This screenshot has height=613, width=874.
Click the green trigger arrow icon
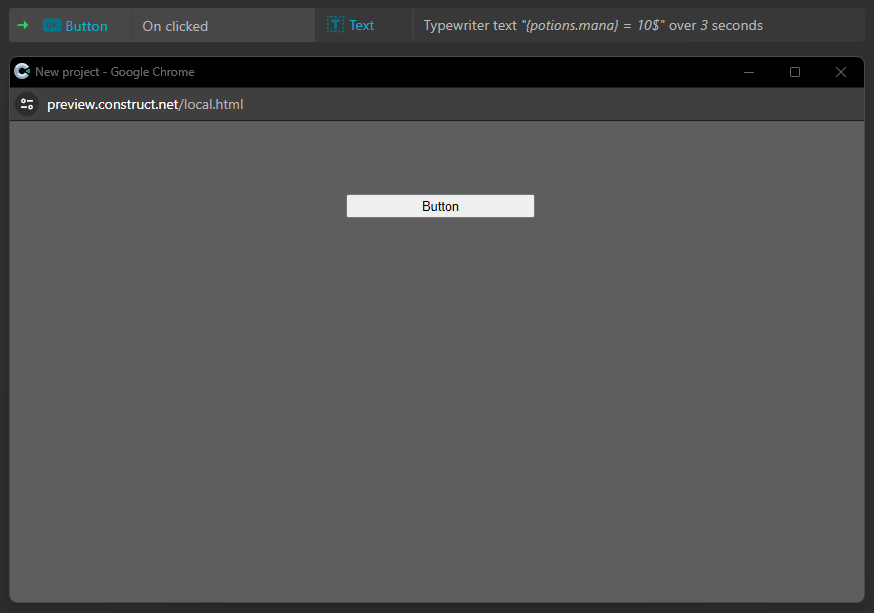[x=23, y=25]
